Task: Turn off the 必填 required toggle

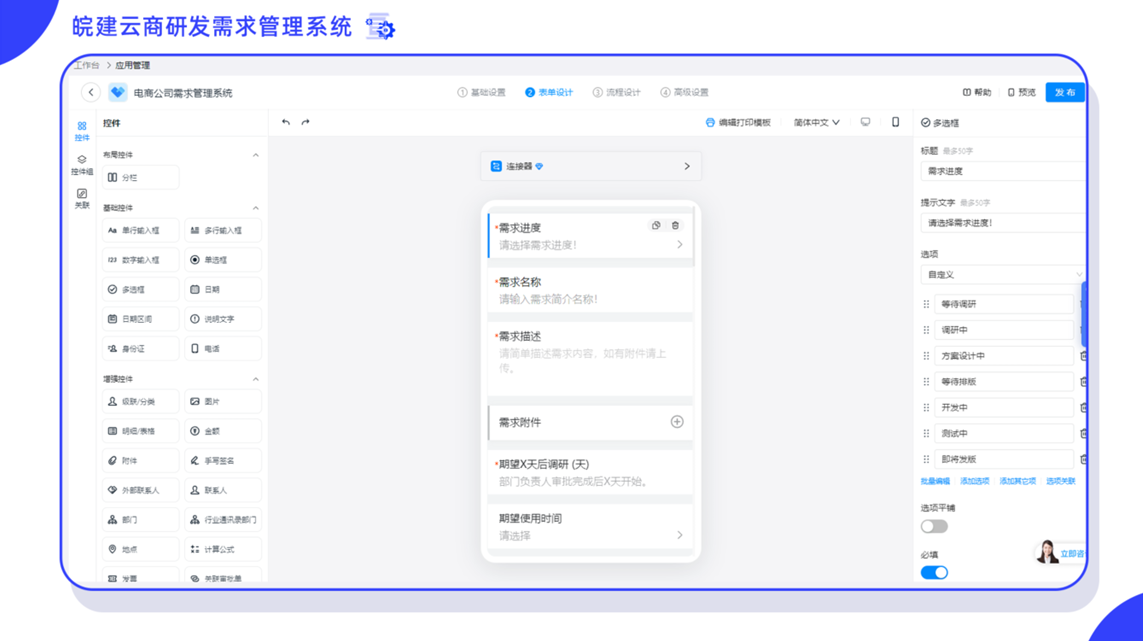Action: 934,572
